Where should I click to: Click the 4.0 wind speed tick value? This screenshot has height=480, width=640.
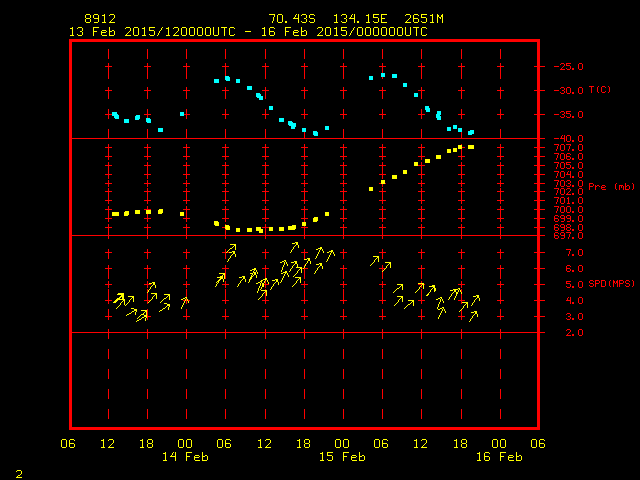(x=574, y=301)
